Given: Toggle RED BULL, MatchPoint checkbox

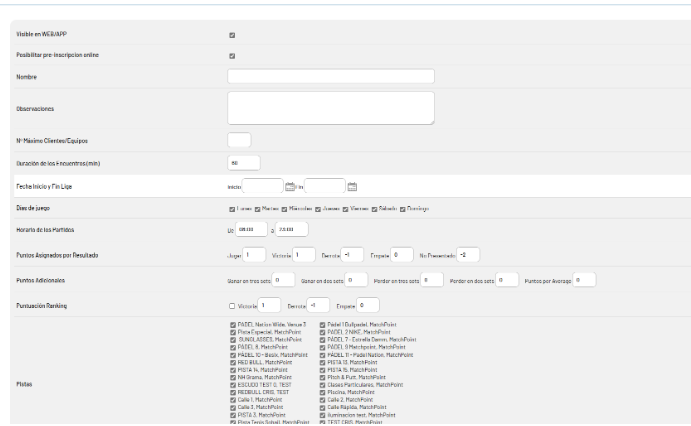Looking at the screenshot, I should coord(233,363).
